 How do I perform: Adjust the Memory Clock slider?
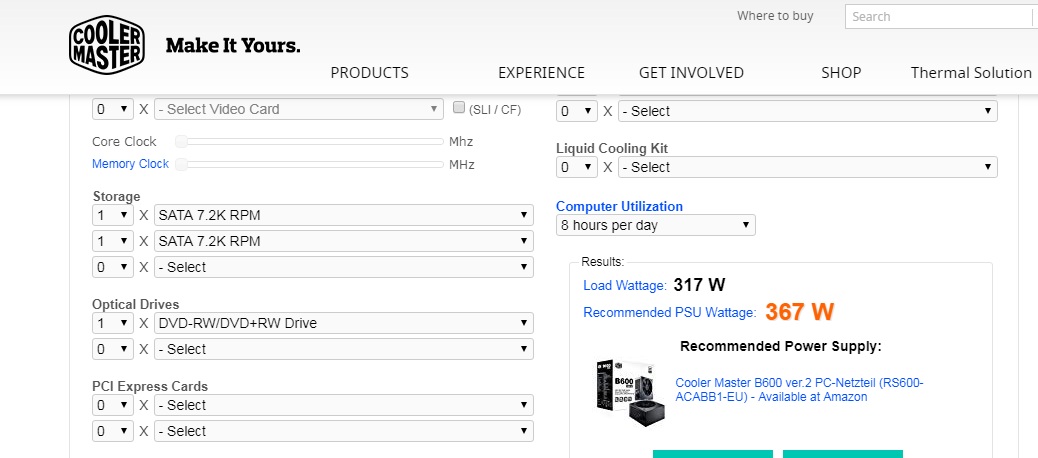tap(182, 164)
